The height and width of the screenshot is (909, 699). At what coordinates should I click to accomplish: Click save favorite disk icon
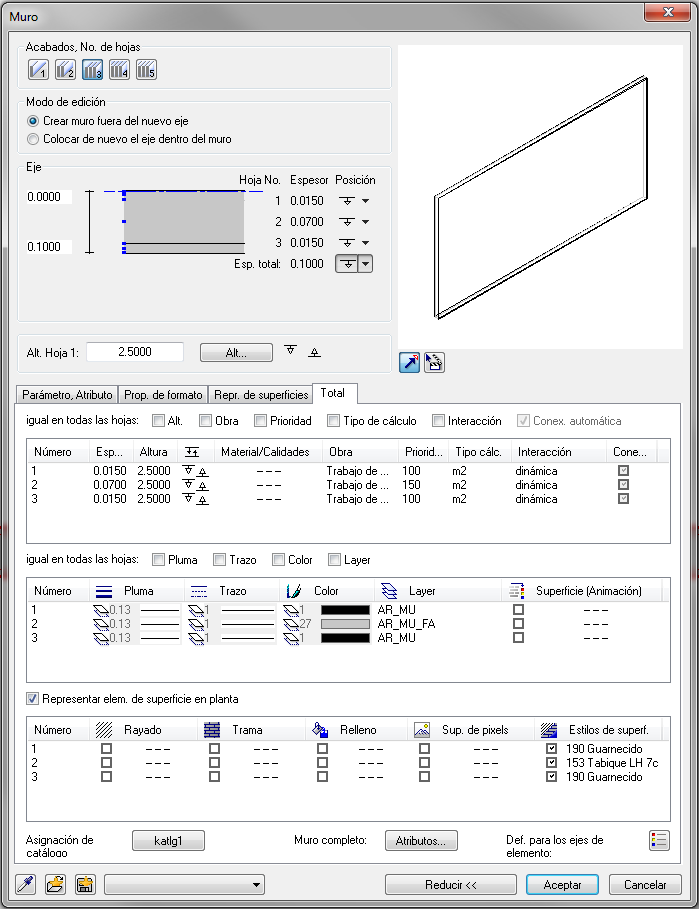pyautogui.click(x=85, y=885)
